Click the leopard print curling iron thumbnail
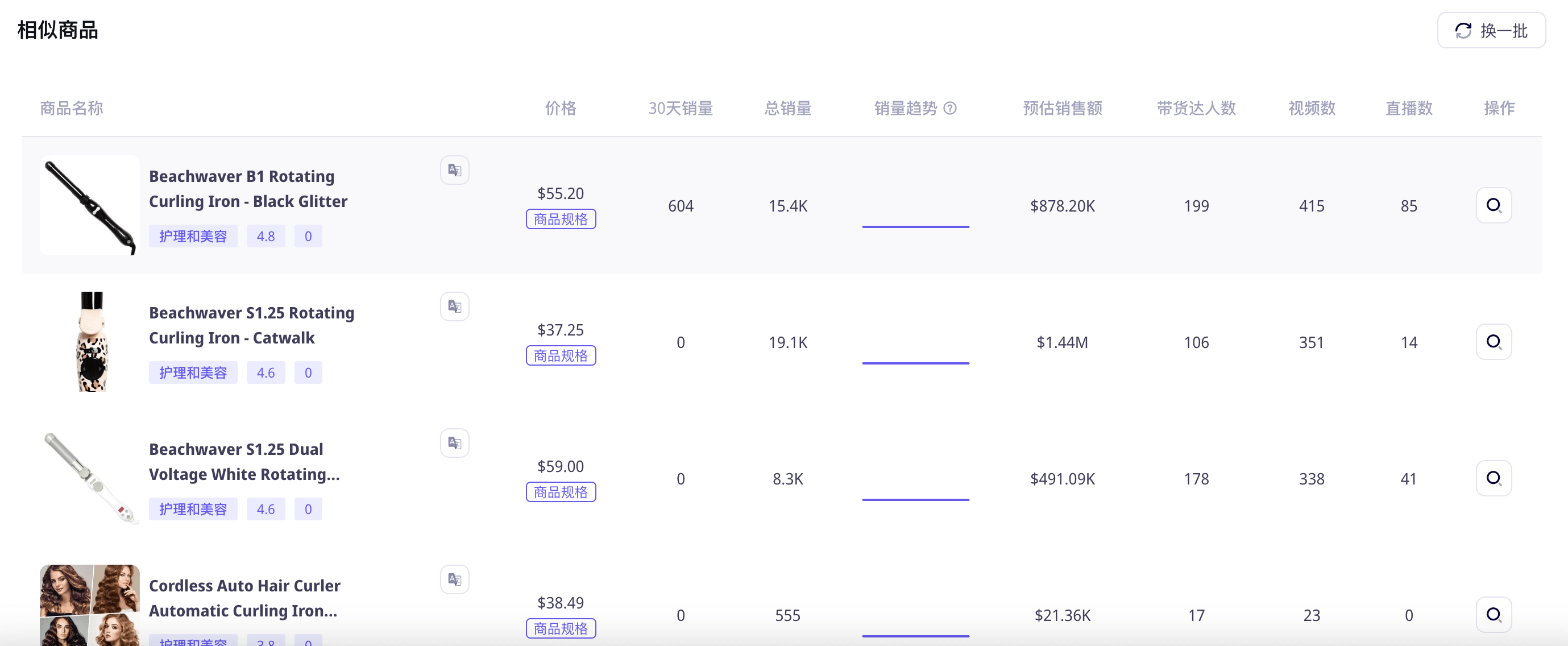Viewport: 1568px width, 646px height. point(92,342)
